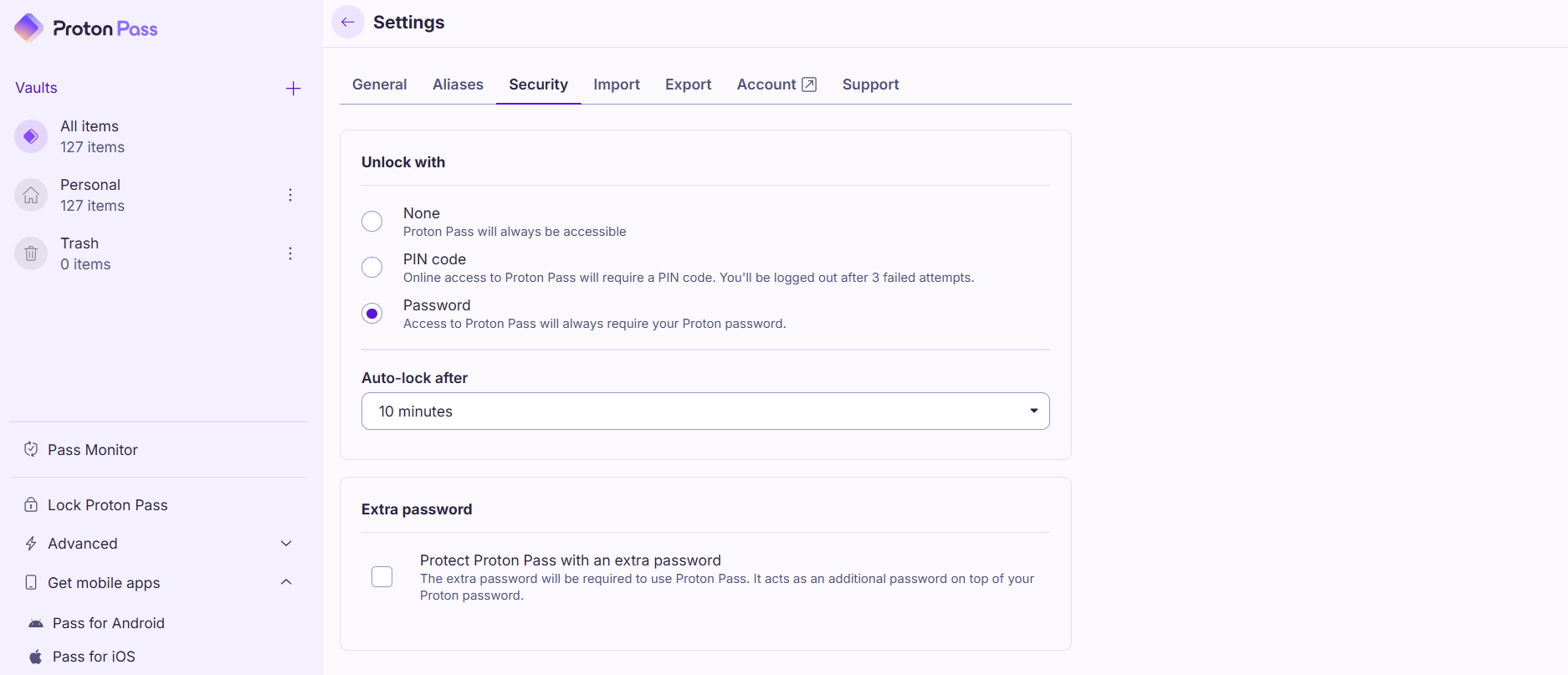Open the Auto-lock after dropdown
The height and width of the screenshot is (675, 1568).
pyautogui.click(x=705, y=412)
